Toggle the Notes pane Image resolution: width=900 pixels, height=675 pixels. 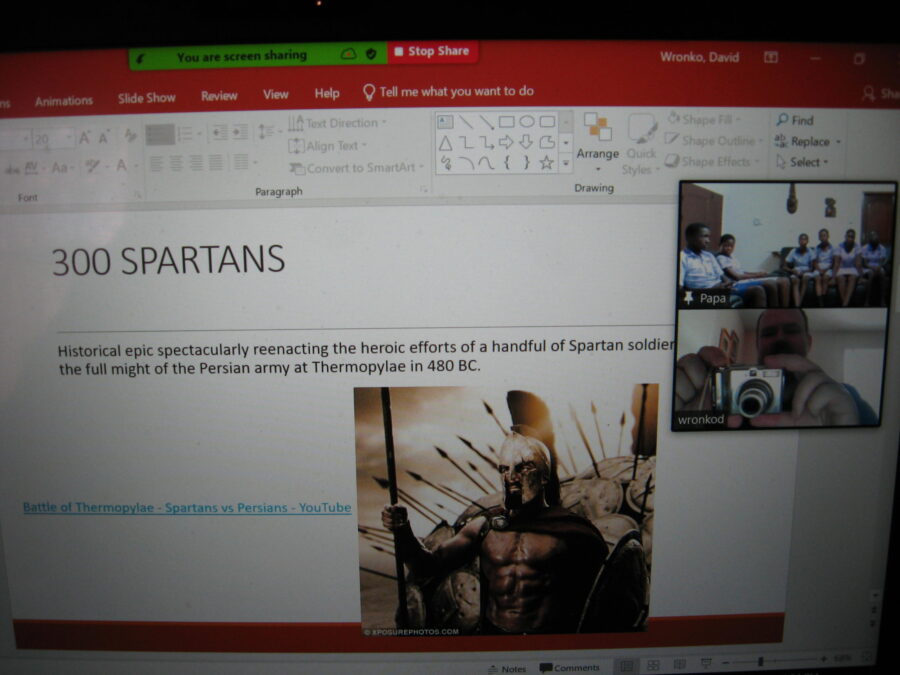[507, 668]
